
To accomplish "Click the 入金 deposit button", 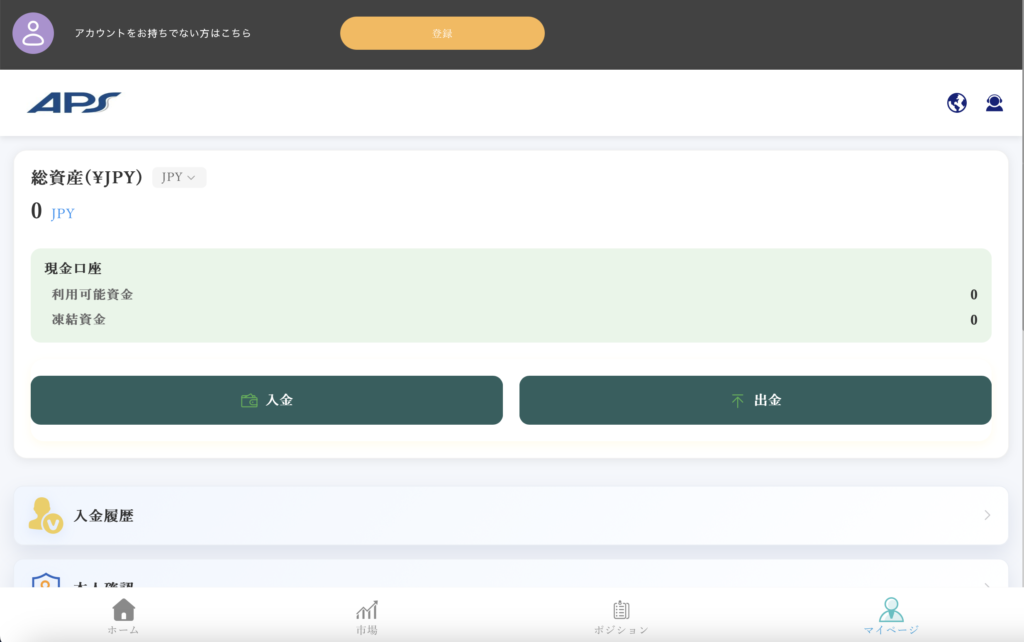I will pyautogui.click(x=266, y=400).
